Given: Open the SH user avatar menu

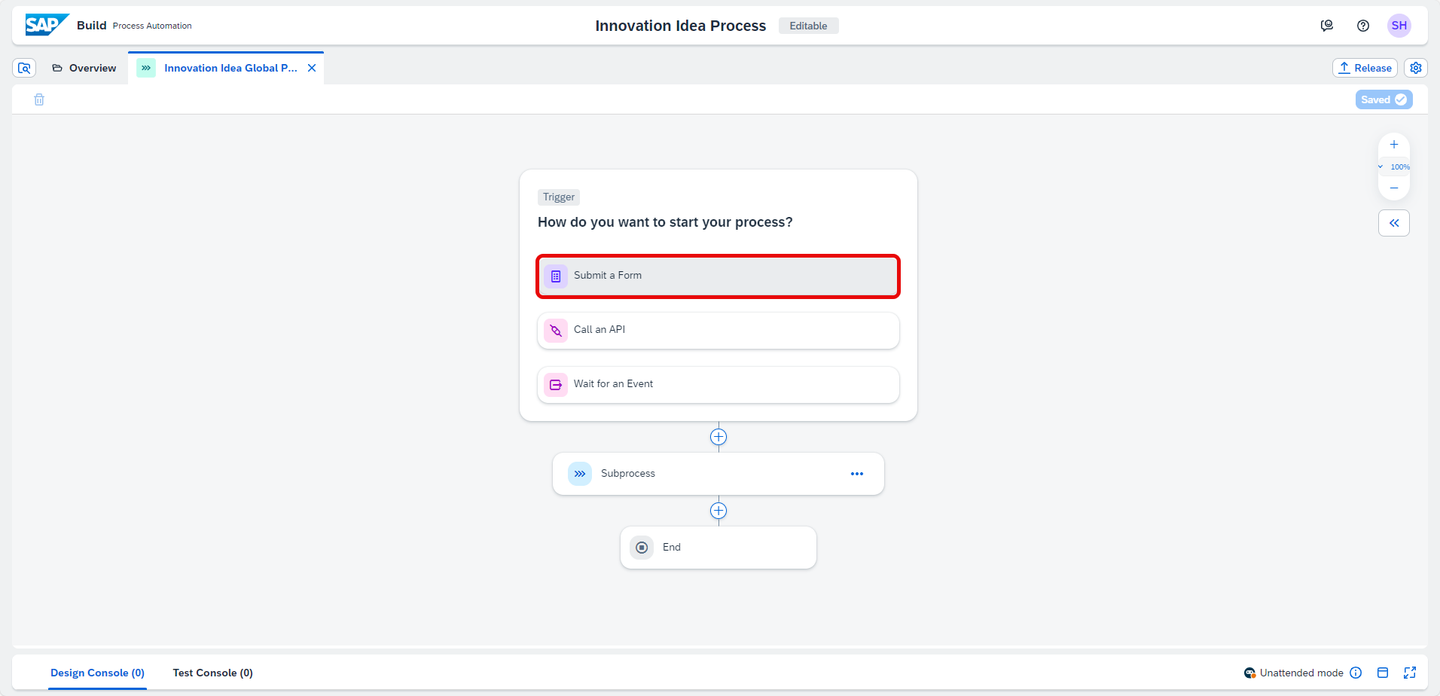Looking at the screenshot, I should point(1399,26).
